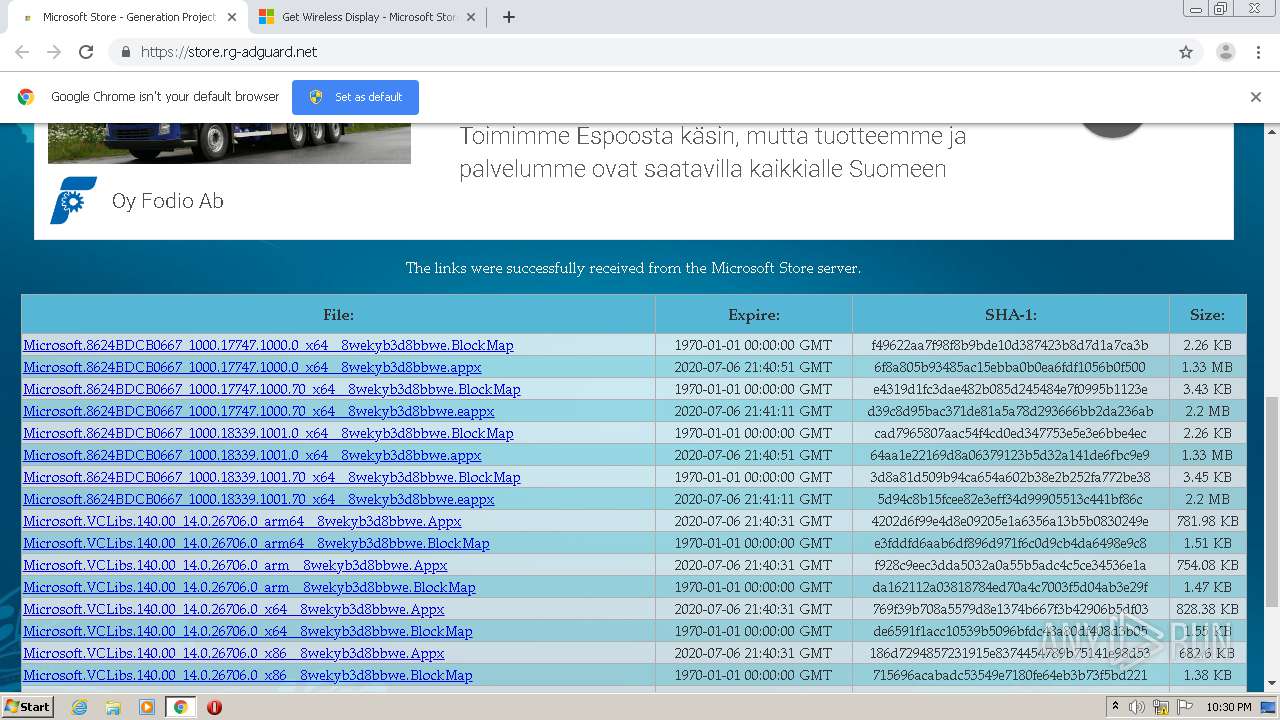The image size is (1280, 720).
Task: Switch to the Get Wireless Display tab
Action: pyautogui.click(x=368, y=17)
